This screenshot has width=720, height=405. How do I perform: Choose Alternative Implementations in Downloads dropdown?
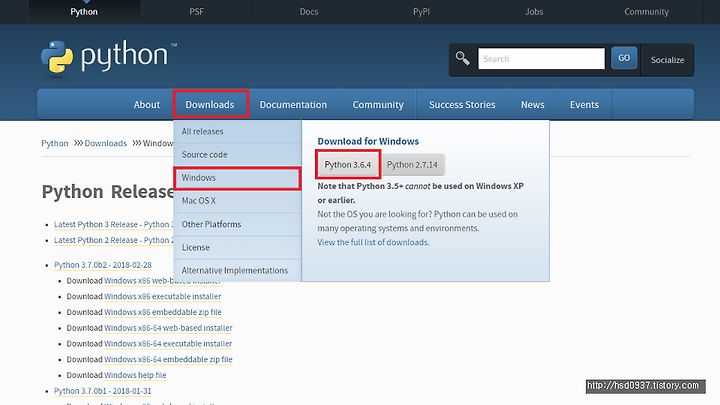coord(237,270)
